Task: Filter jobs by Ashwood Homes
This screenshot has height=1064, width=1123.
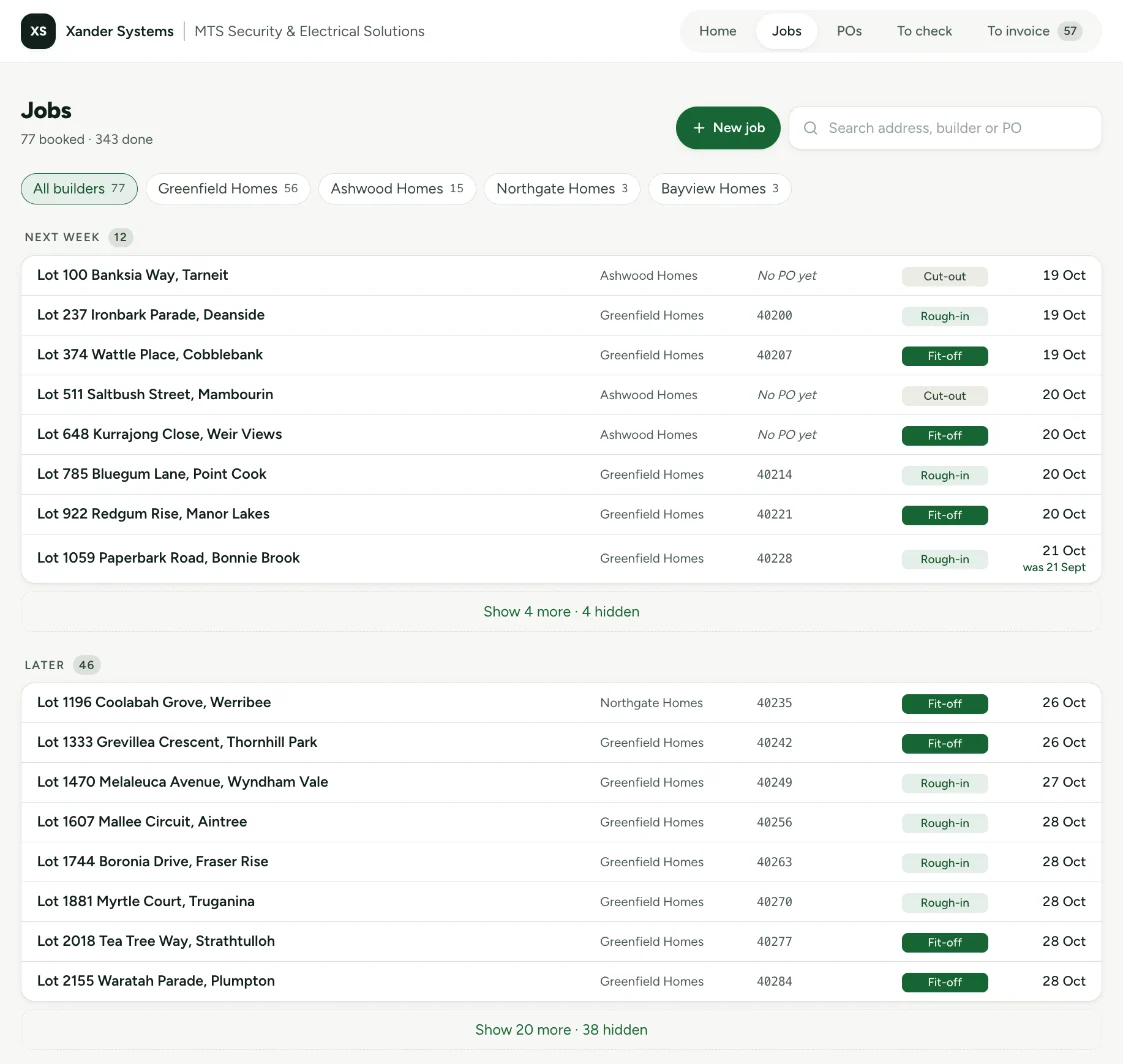Action: (x=397, y=189)
